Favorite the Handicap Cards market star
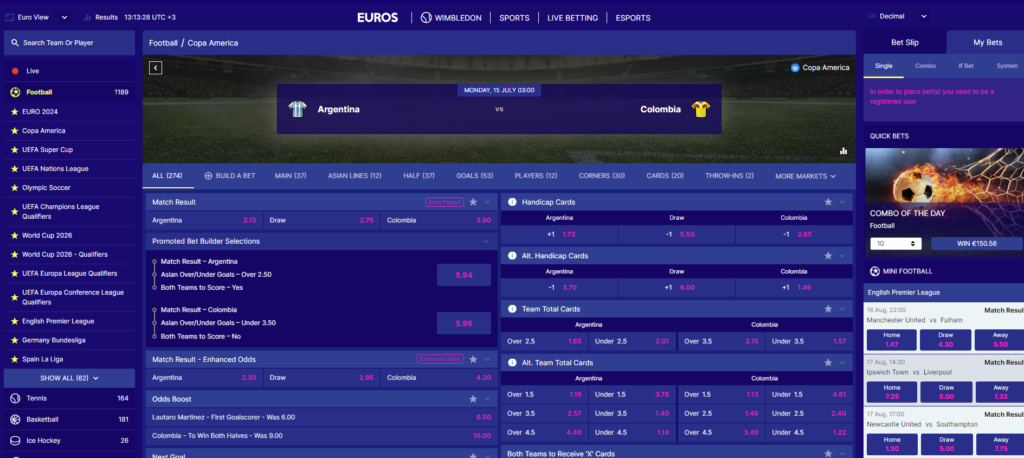The width and height of the screenshot is (1024, 458). (828, 203)
